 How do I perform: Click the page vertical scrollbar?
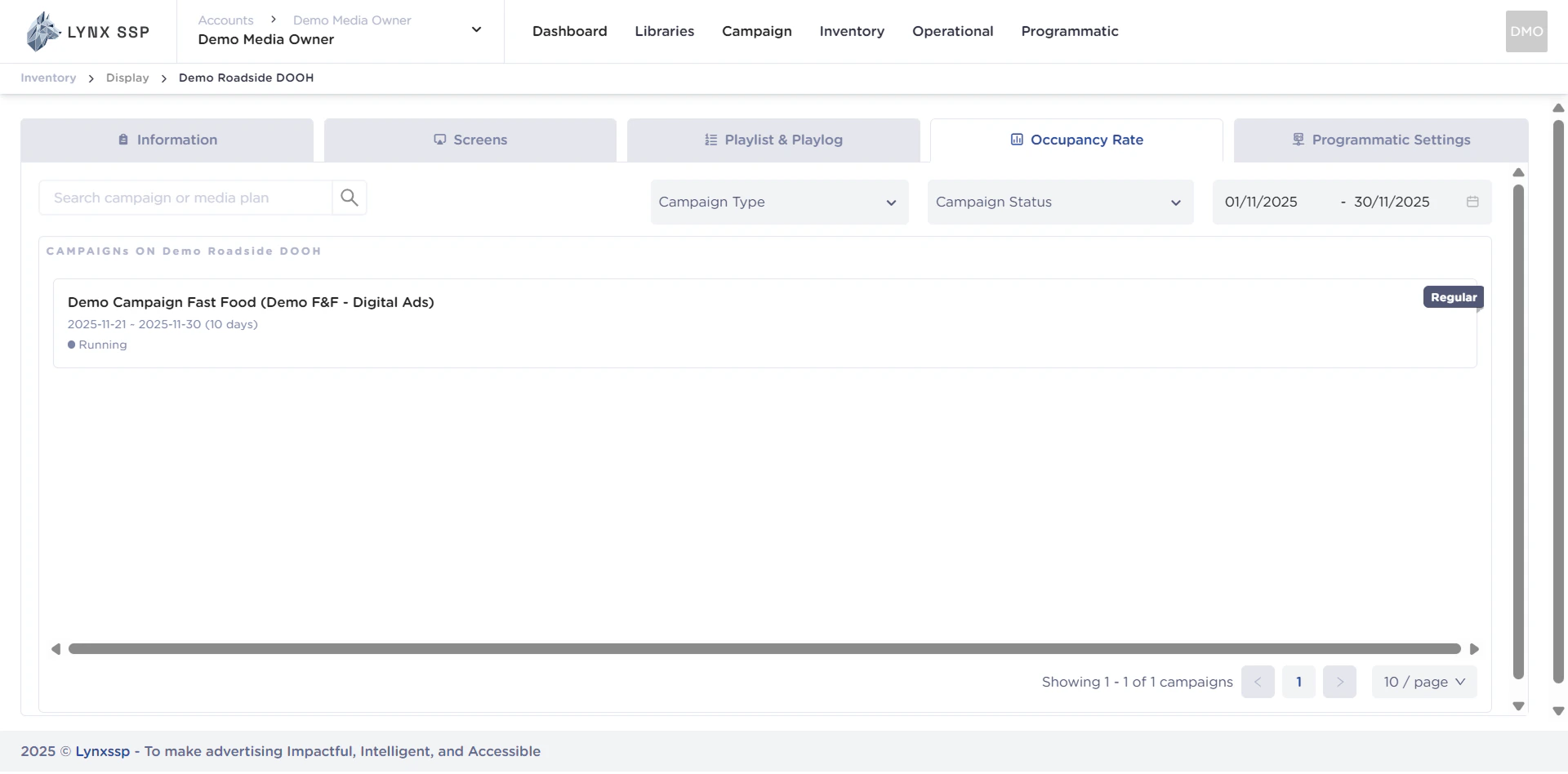pos(1558,402)
